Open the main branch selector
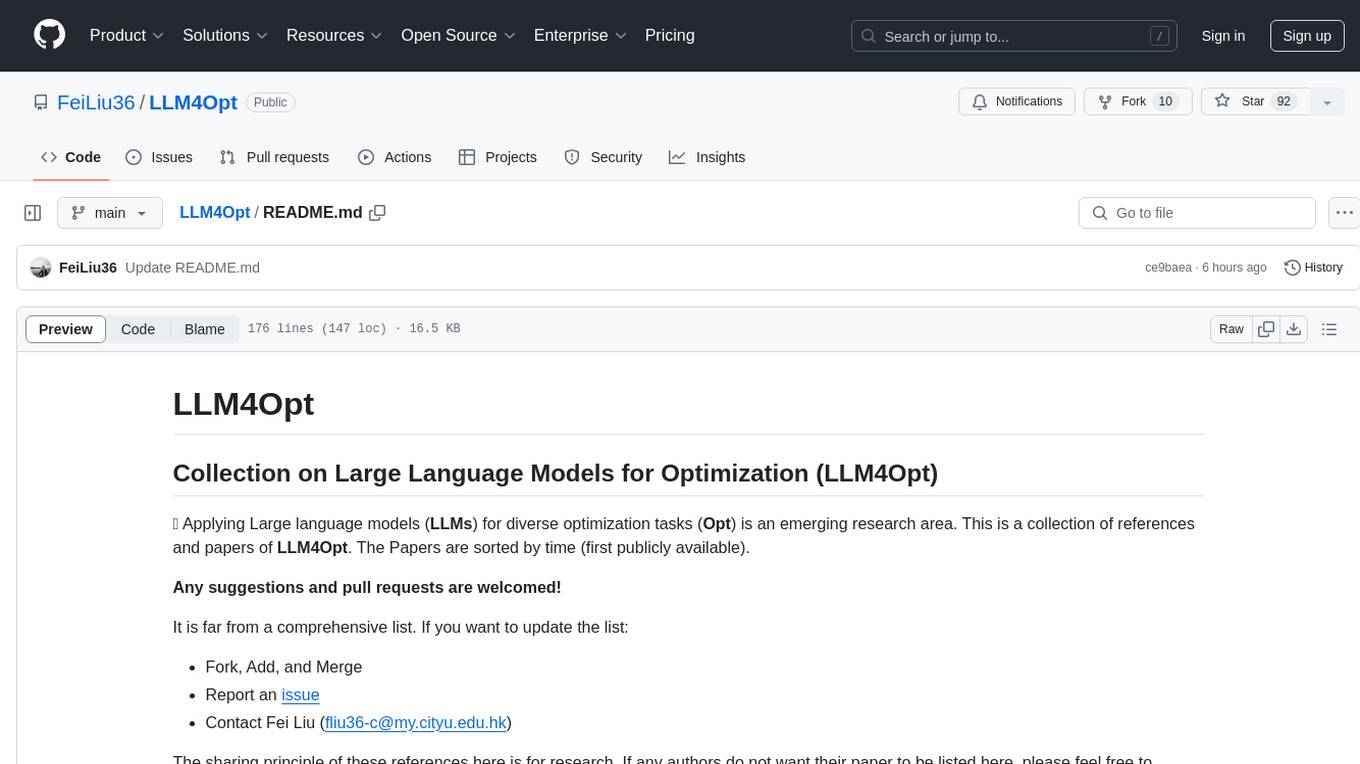1360x764 pixels. 109,213
